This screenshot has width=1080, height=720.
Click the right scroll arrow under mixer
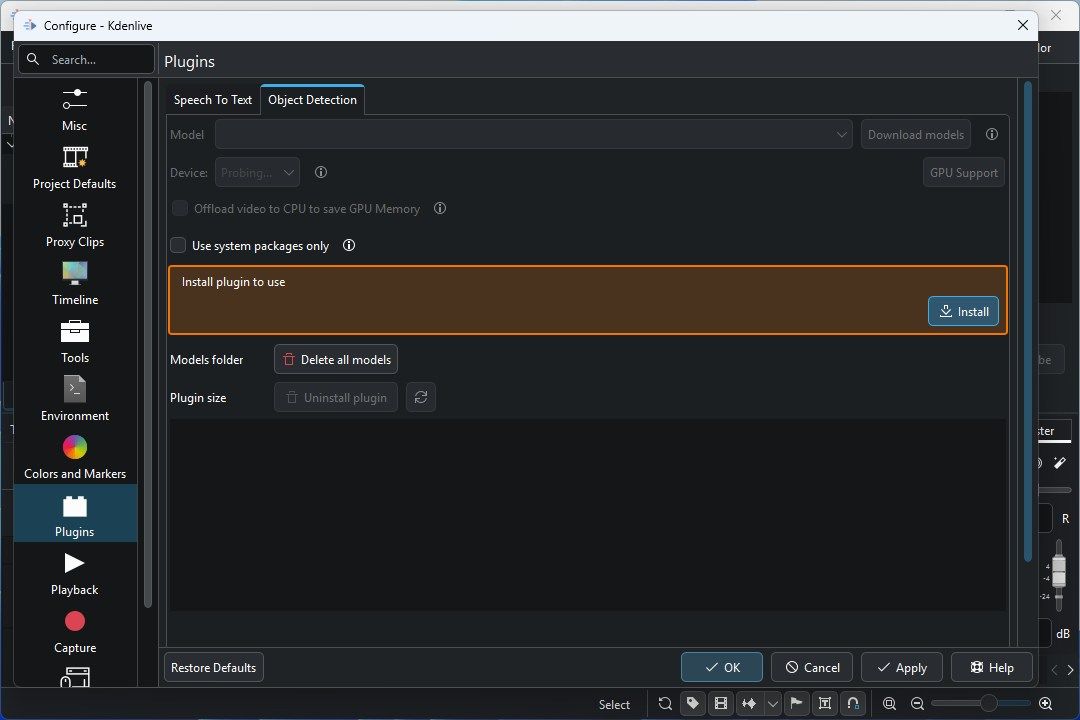coord(1070,670)
